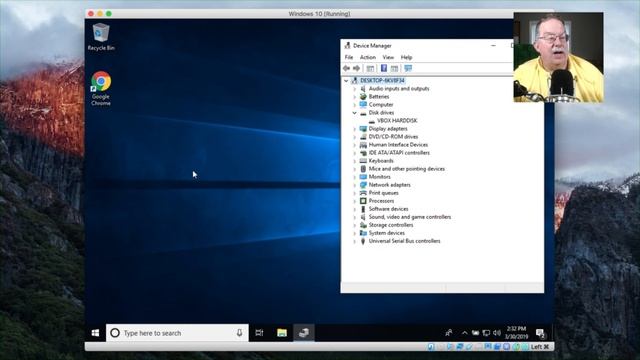Select the Print queues printer icon

(363, 193)
